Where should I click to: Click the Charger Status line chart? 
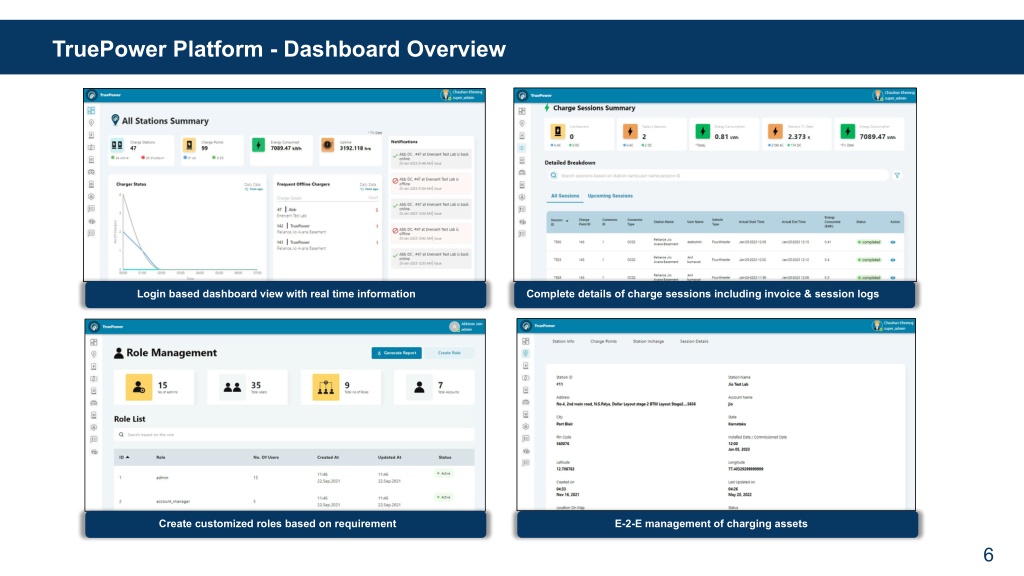pos(189,234)
